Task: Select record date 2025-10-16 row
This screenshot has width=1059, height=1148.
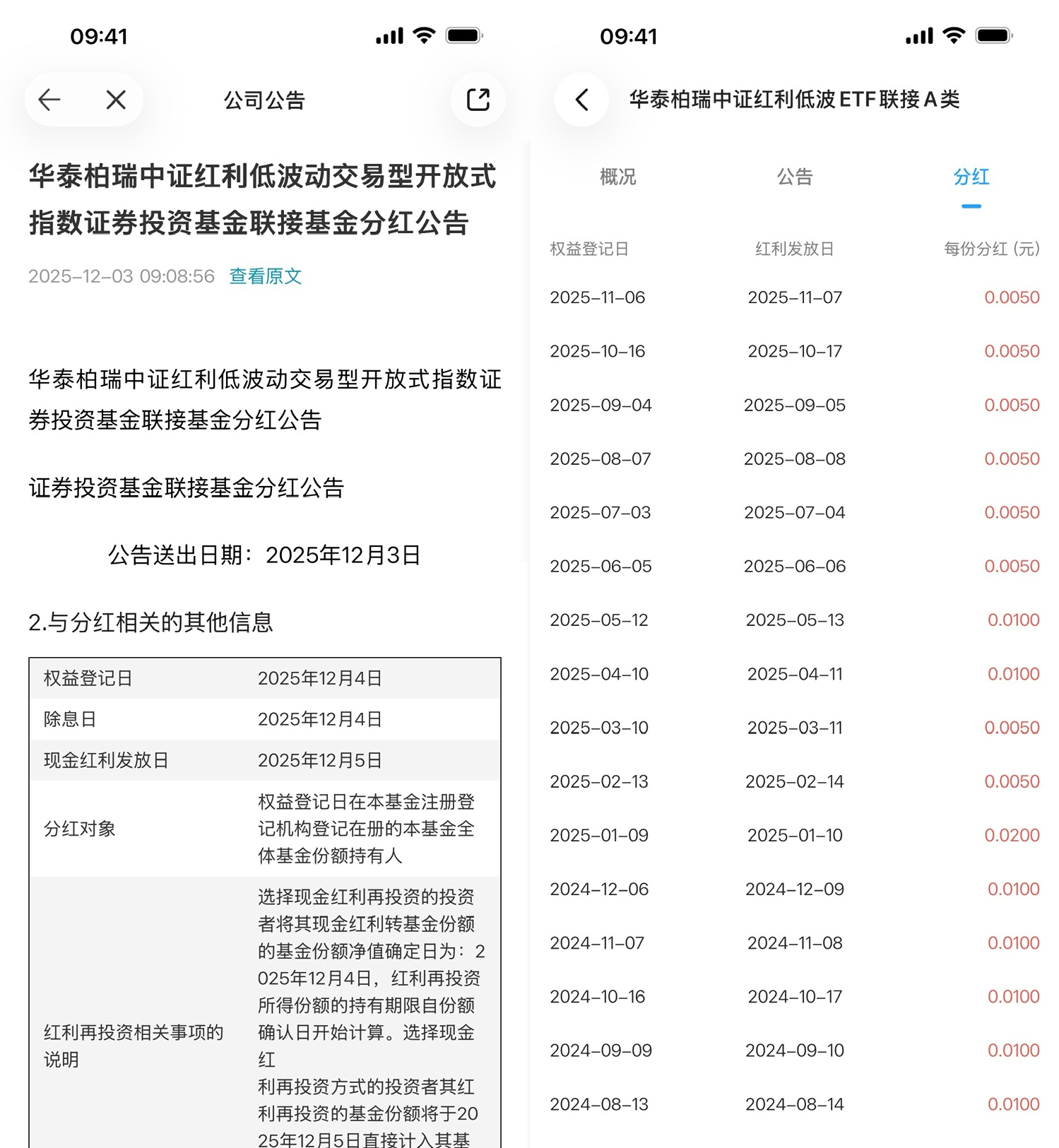Action: pos(598,351)
